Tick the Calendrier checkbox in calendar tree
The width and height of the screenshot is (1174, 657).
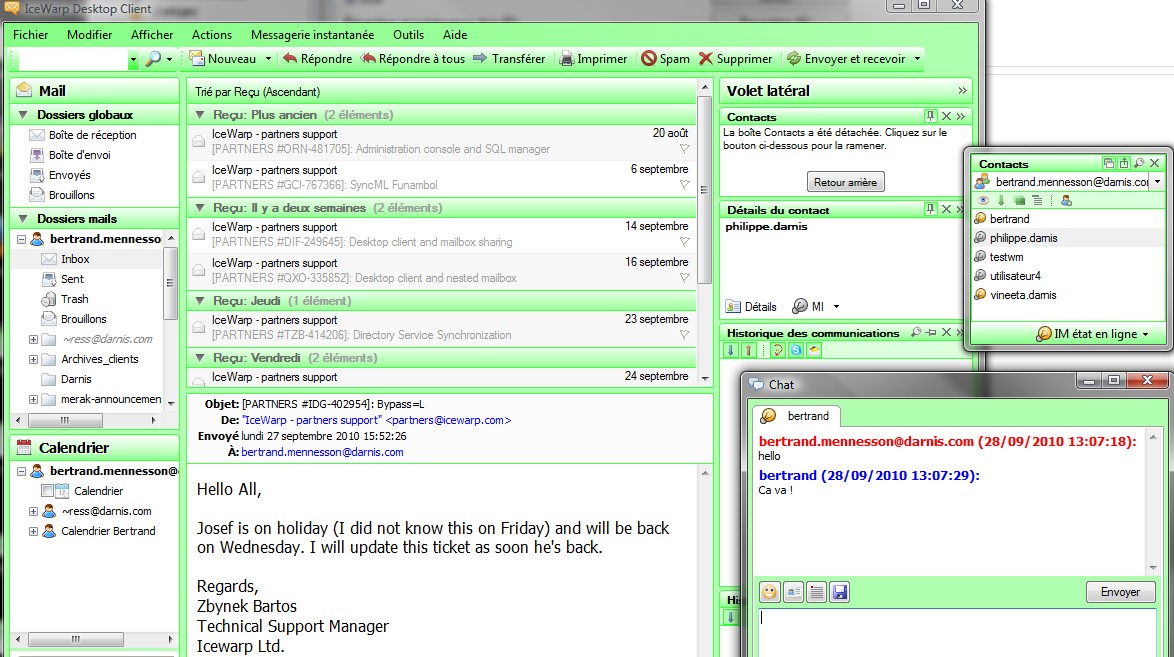click(x=48, y=491)
